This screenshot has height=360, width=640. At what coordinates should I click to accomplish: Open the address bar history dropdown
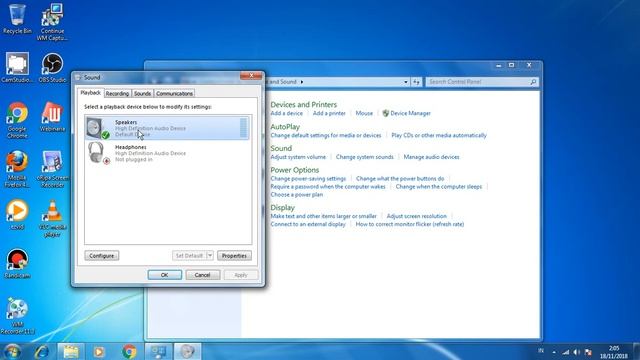[406, 82]
